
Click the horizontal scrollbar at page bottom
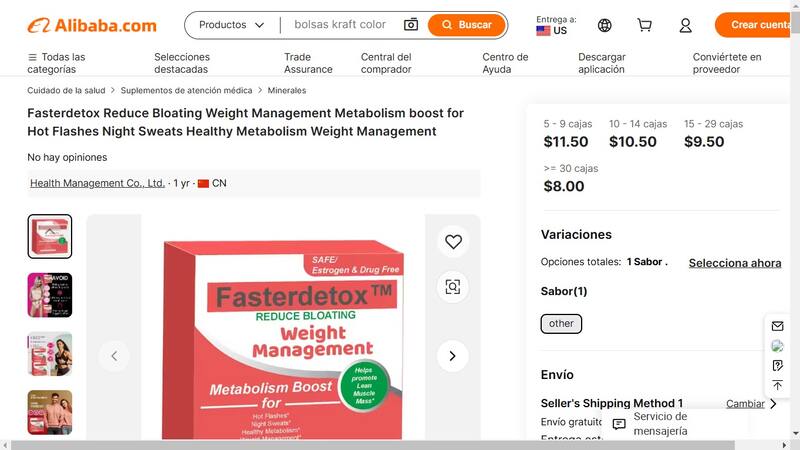pos(372,445)
